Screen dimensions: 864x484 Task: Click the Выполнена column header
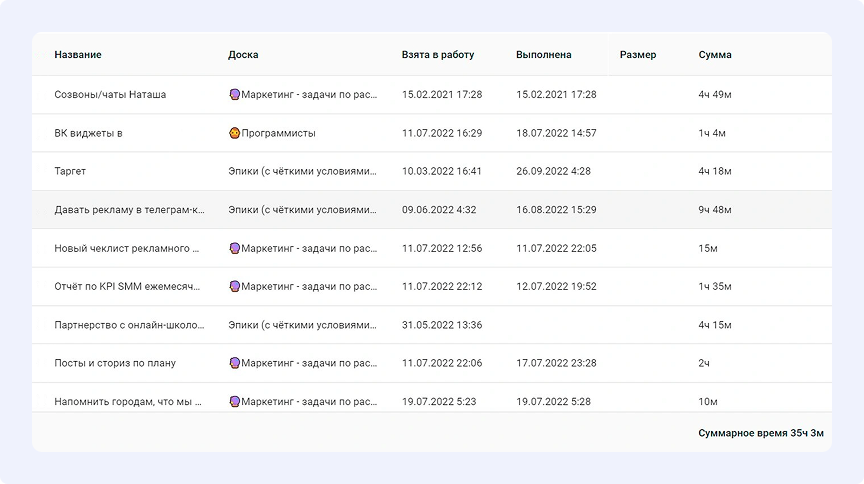[545, 55]
